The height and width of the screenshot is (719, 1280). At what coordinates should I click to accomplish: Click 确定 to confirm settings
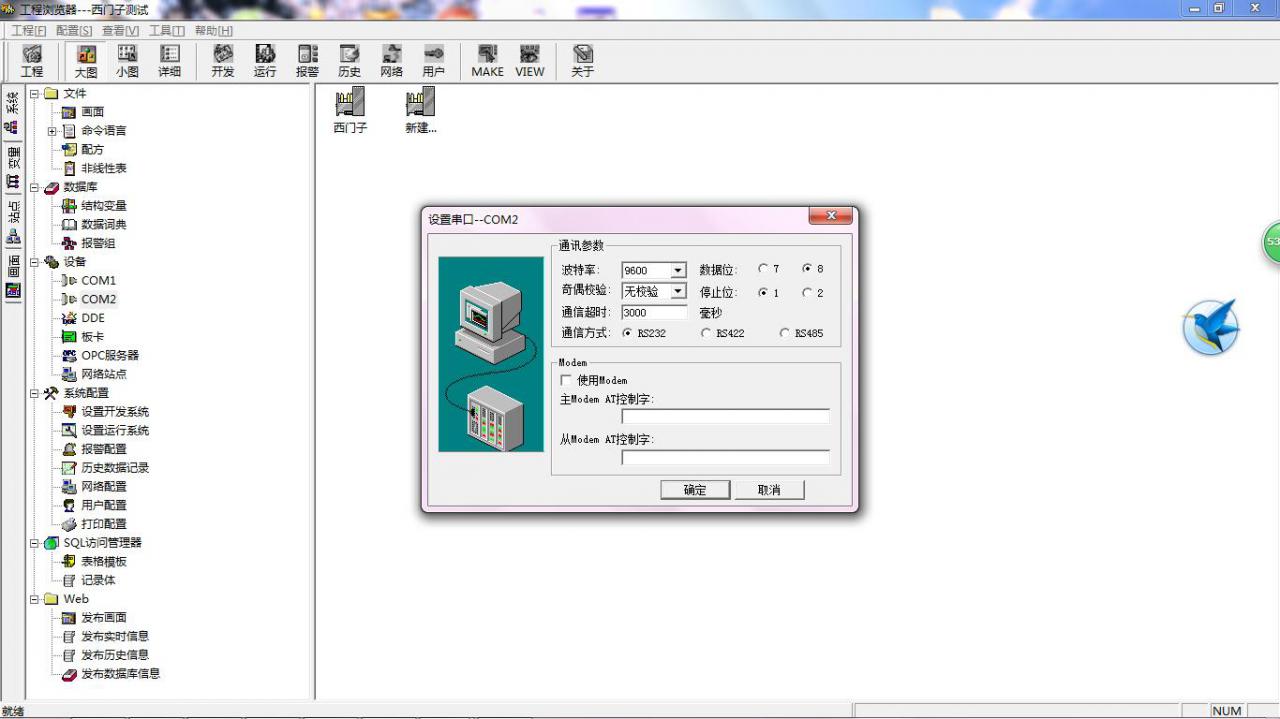(x=695, y=490)
